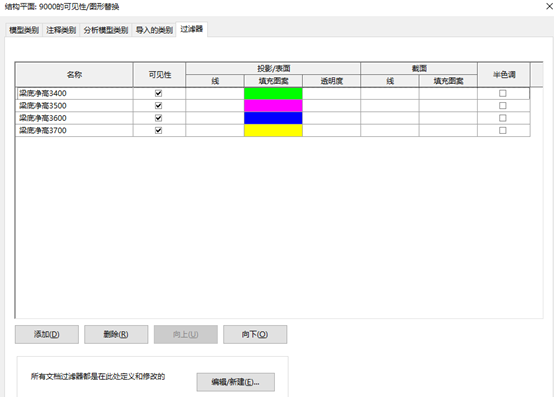
Task: Open magenta fill pattern swatch for 梁底净高3500
Action: pos(273,106)
